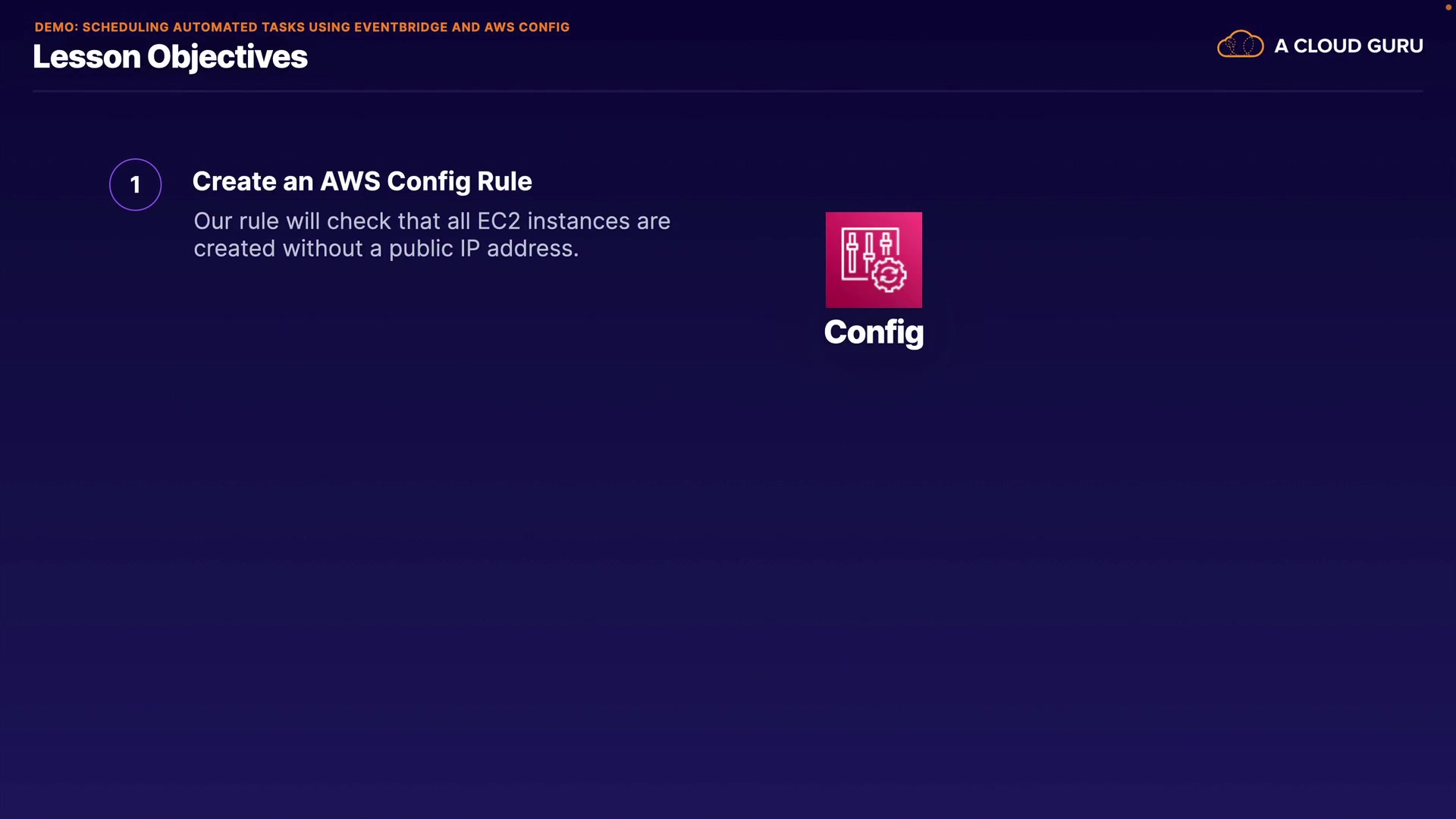Image resolution: width=1456 pixels, height=819 pixels.
Task: Click the white "Config" label under icon
Action: click(x=874, y=332)
